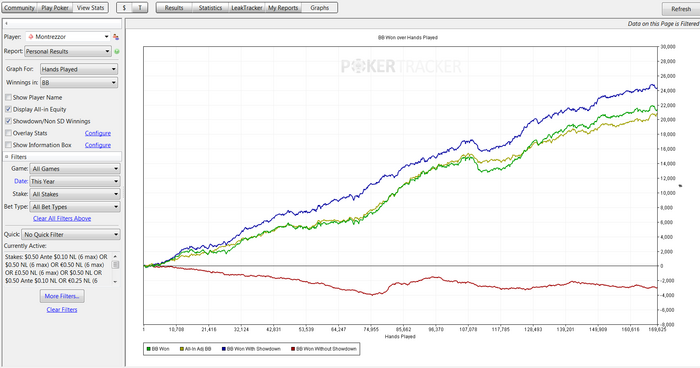Image resolution: width=700 pixels, height=368 pixels.
Task: Click the select players icon beside Player
Action: pos(116,37)
